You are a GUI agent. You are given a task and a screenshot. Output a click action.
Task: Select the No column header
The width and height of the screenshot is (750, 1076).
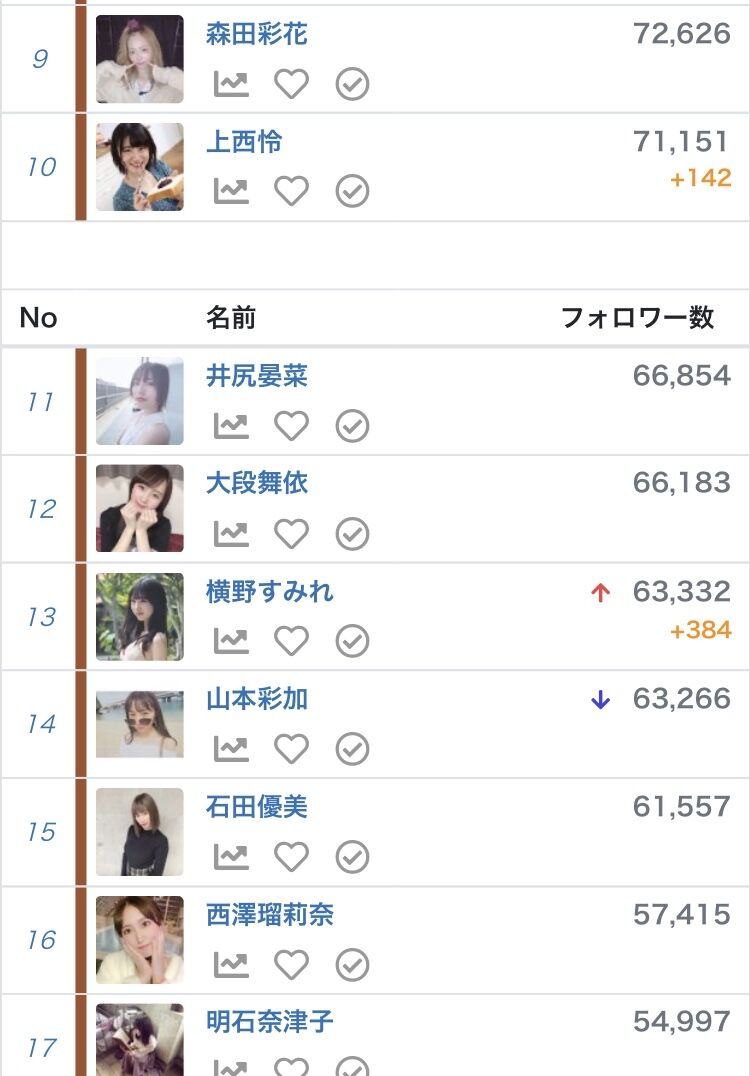(x=38, y=318)
